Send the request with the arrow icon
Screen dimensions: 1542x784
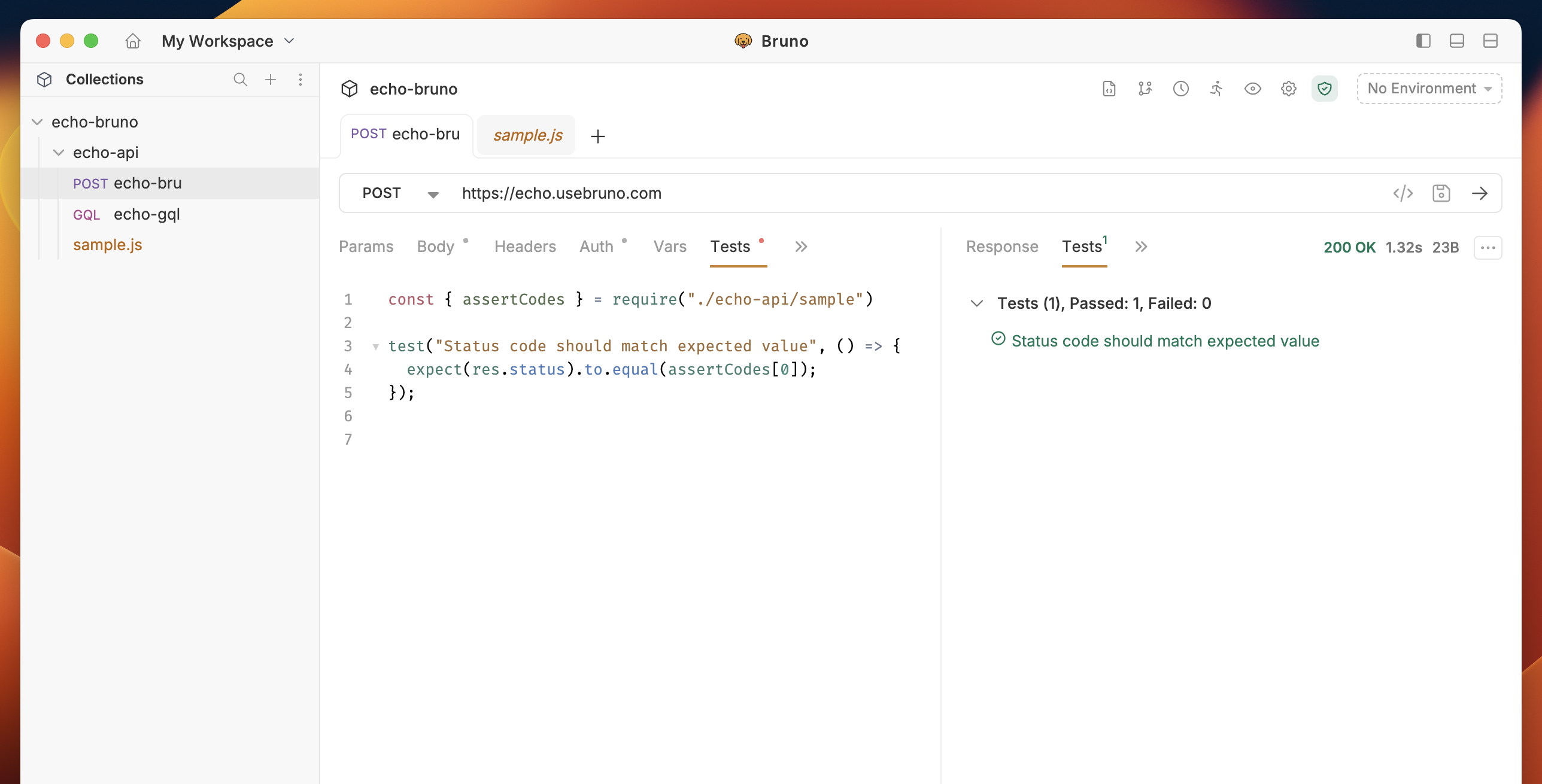point(1480,193)
